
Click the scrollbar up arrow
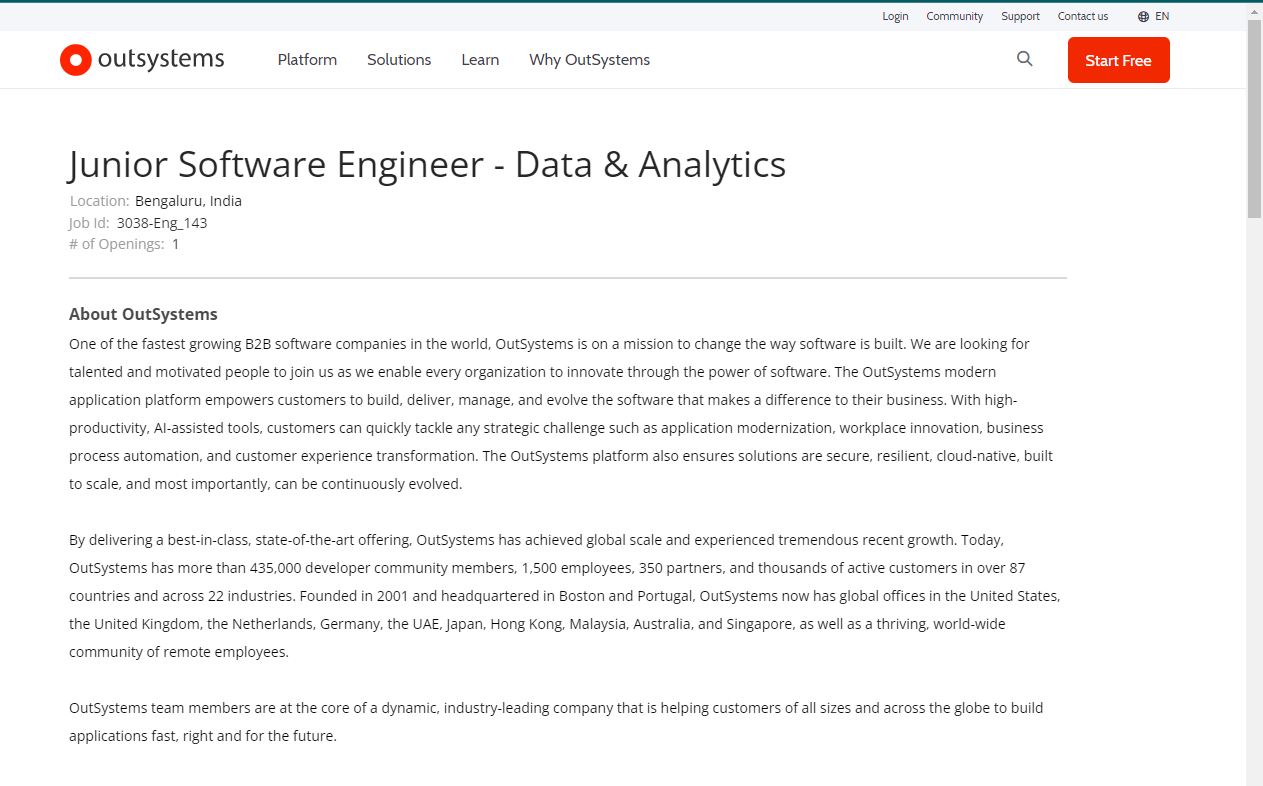[1254, 10]
